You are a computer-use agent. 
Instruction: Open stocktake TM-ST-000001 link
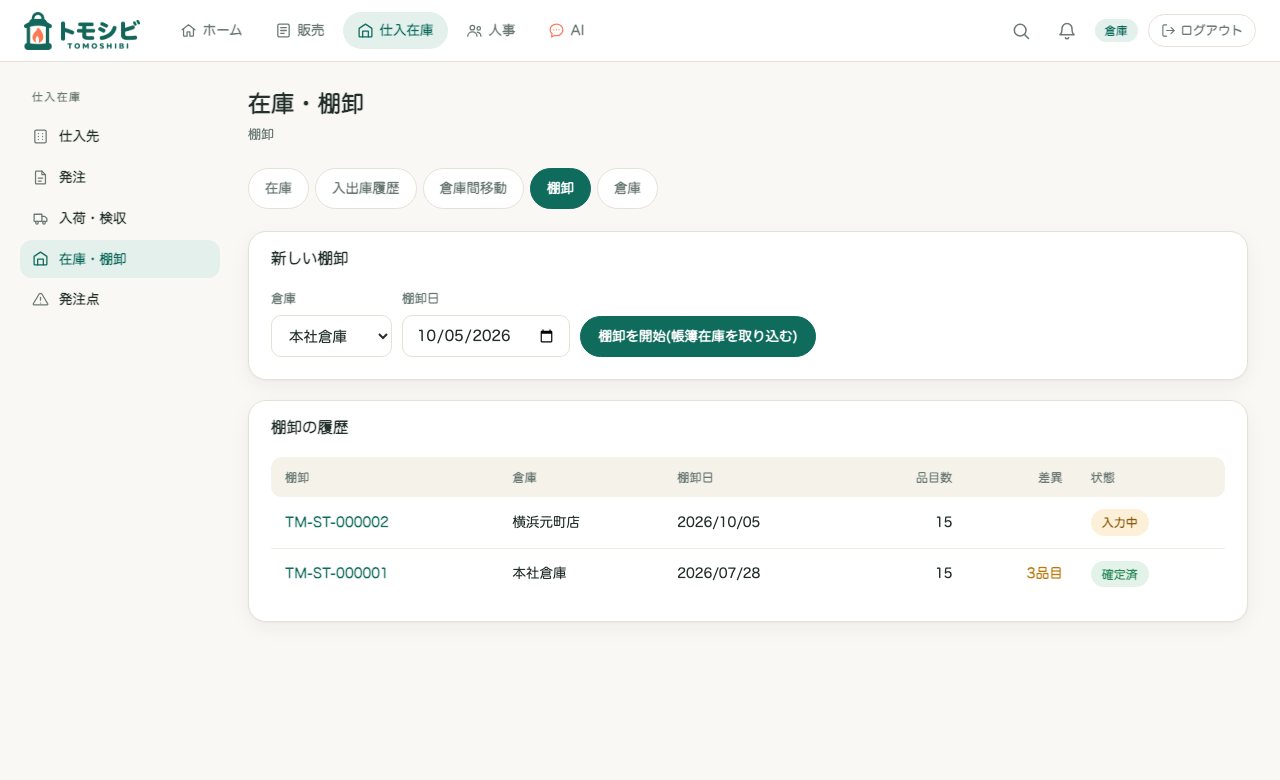pos(336,573)
